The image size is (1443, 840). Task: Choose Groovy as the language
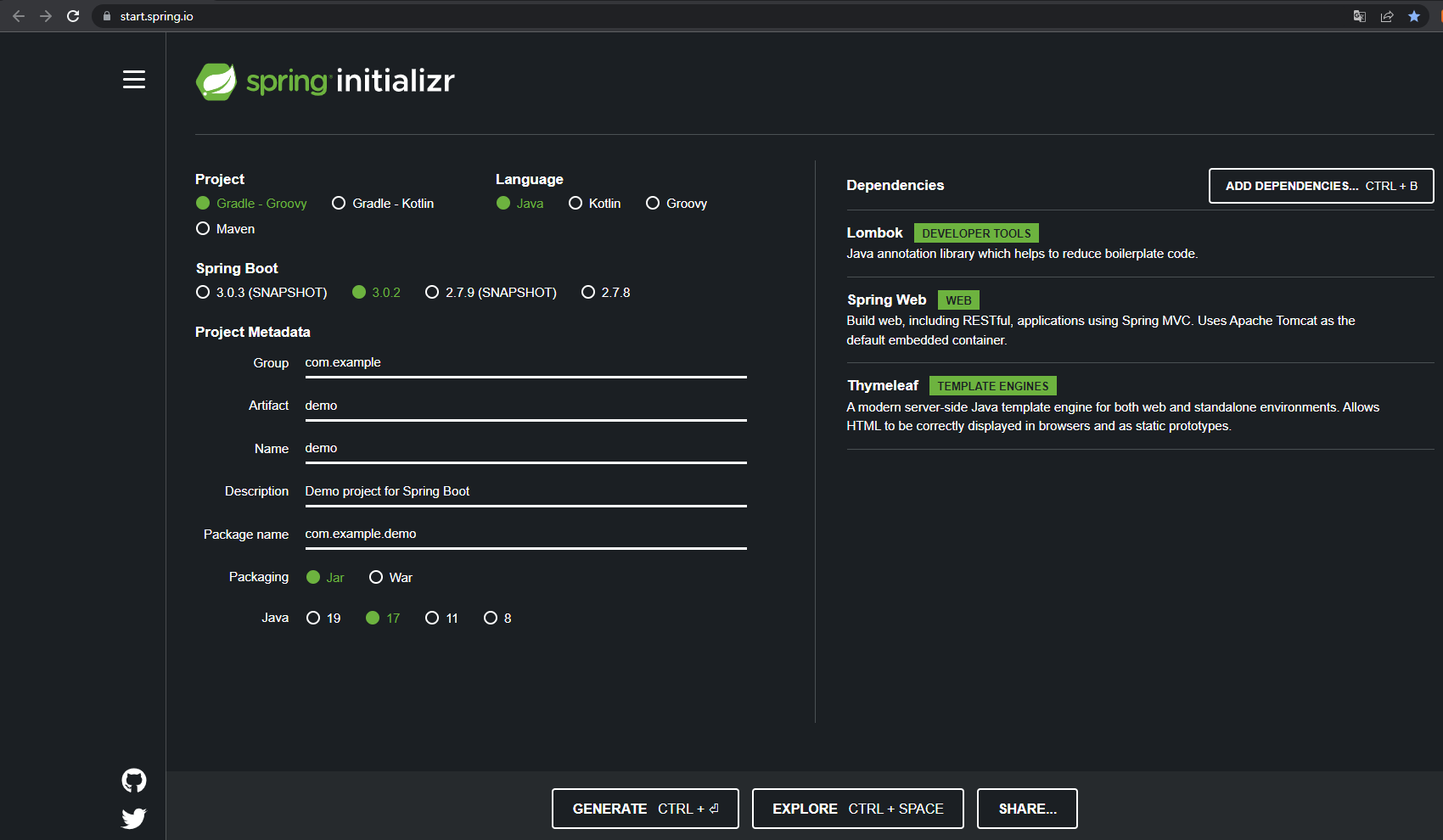coord(677,204)
